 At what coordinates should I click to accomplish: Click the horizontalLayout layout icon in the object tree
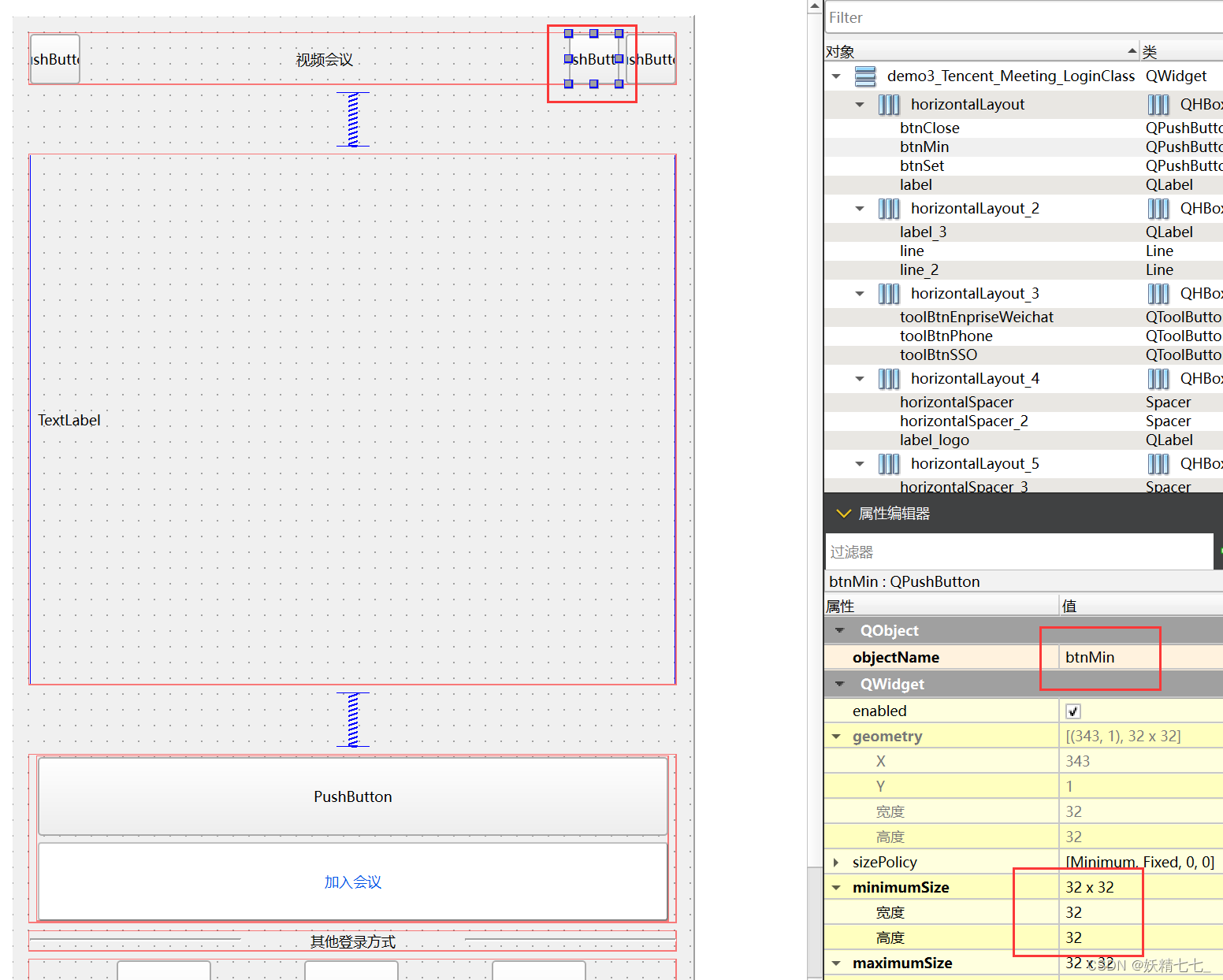[x=889, y=105]
